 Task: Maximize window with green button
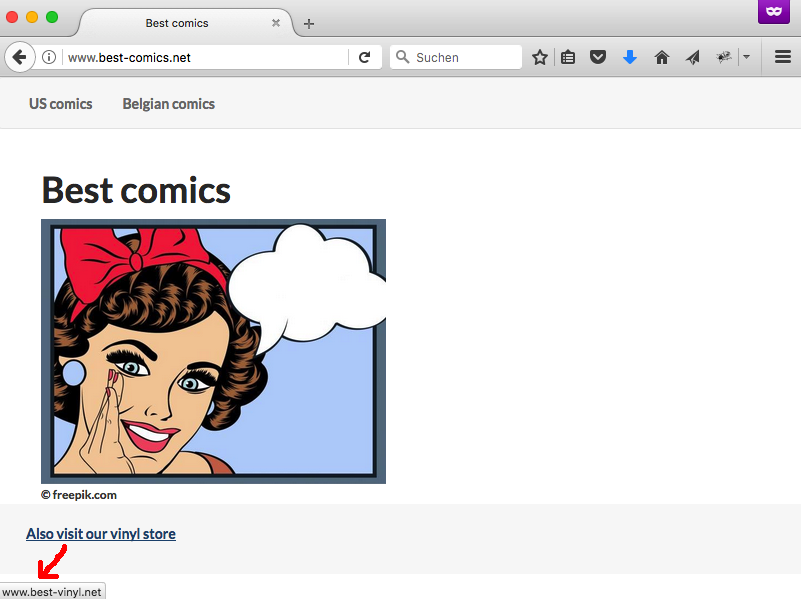point(52,17)
